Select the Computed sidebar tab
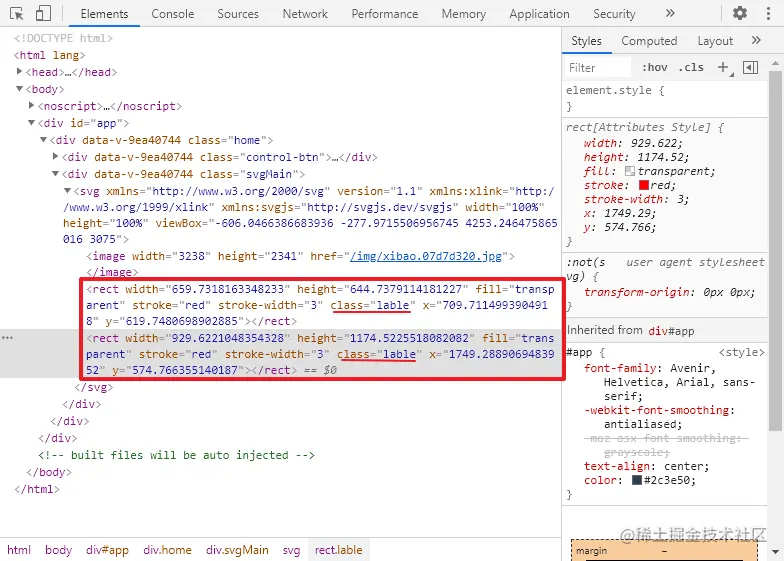Image resolution: width=784 pixels, height=561 pixels. pos(649,41)
